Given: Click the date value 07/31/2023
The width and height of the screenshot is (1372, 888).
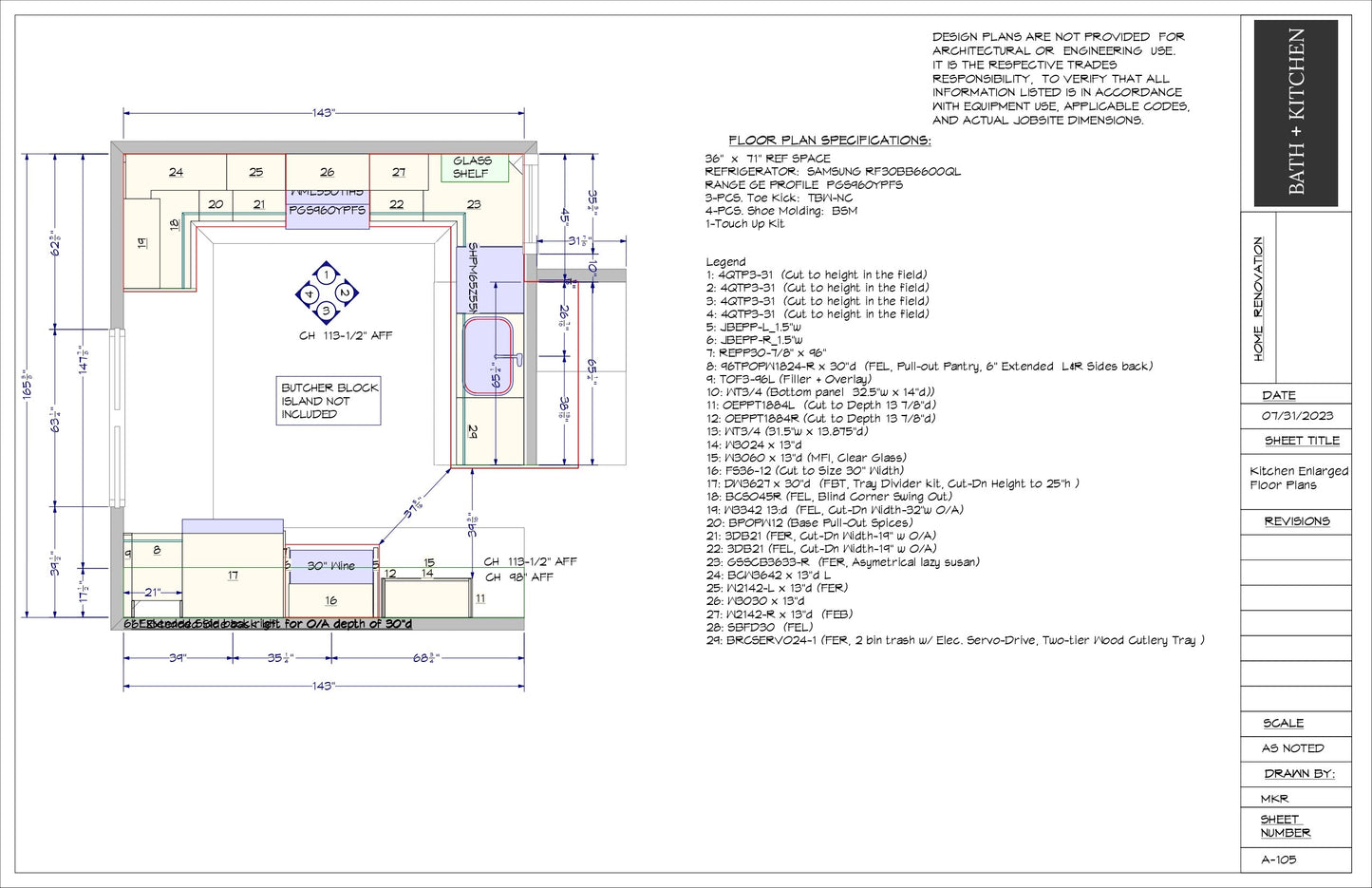Looking at the screenshot, I should point(1297,416).
